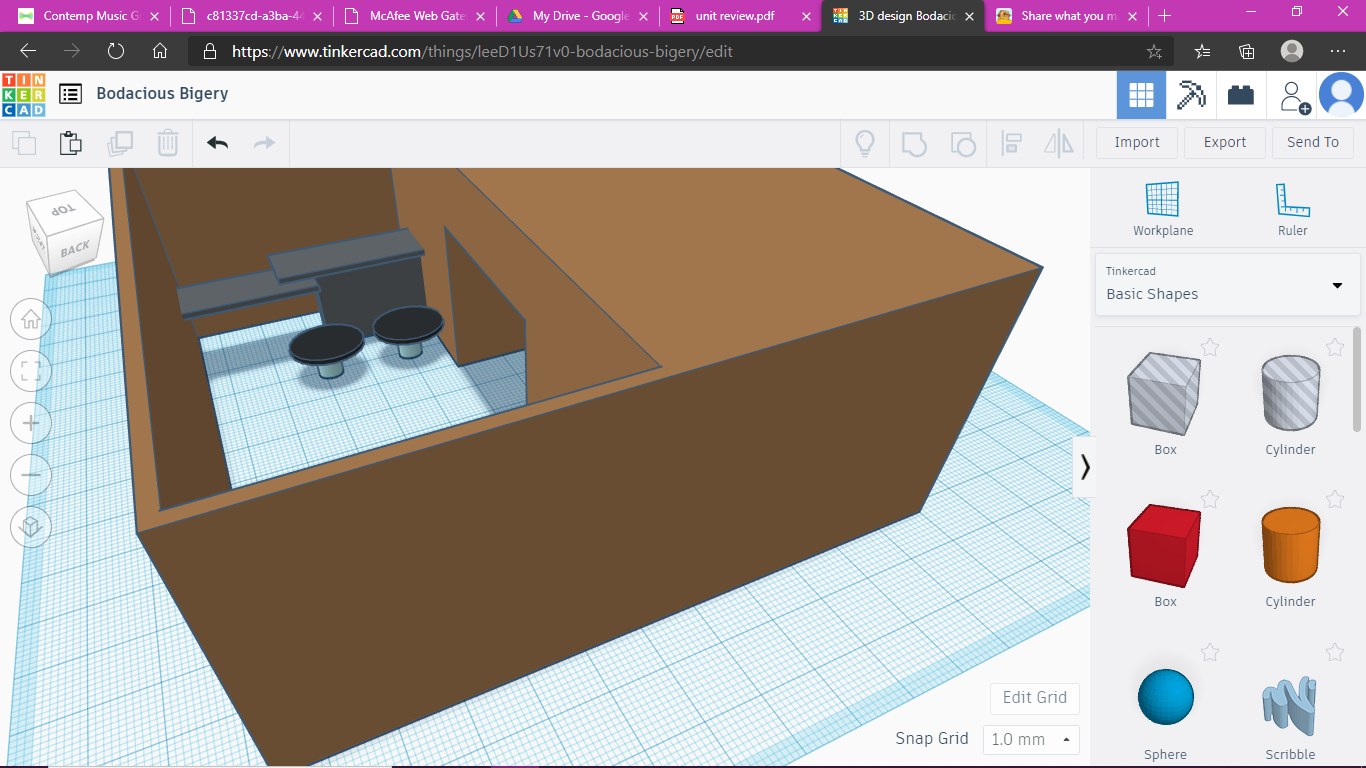This screenshot has height=768, width=1366.
Task: Click Fit all in view button
Action: (x=31, y=371)
